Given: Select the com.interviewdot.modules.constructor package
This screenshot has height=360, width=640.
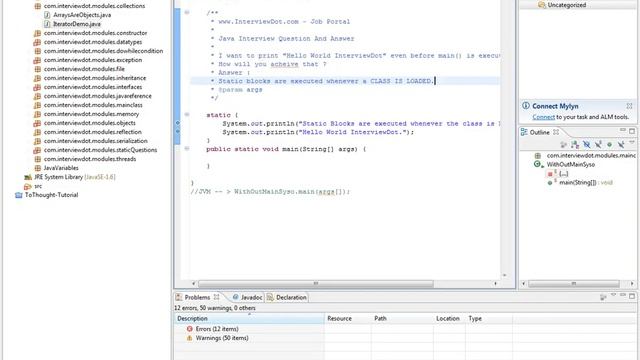Looking at the screenshot, I should coord(96,33).
